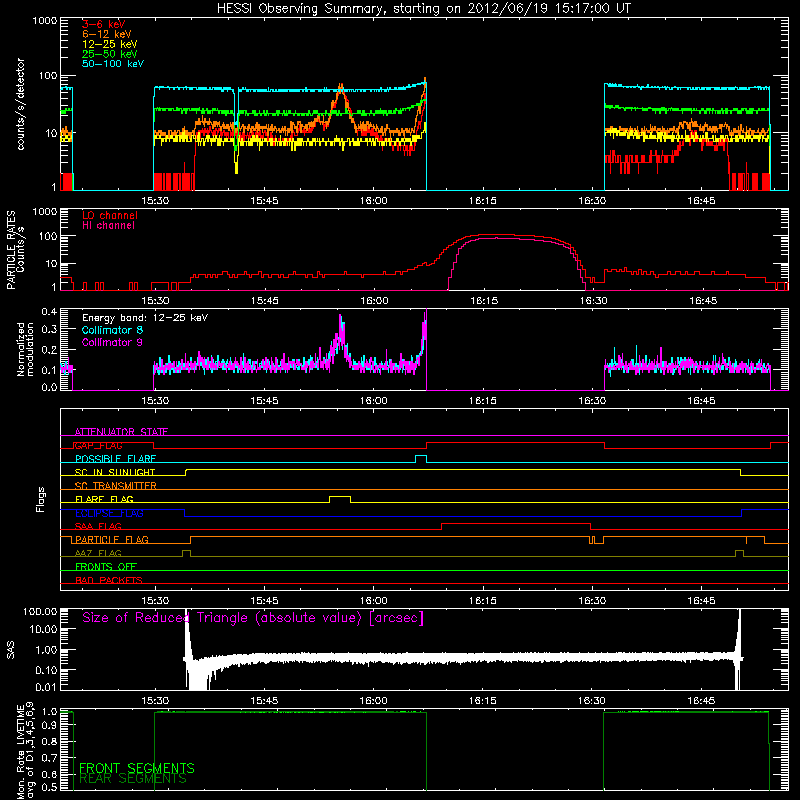This screenshot has height=800, width=800.
Task: Click the 16:15 tick label under flags panel
Action: 483,601
